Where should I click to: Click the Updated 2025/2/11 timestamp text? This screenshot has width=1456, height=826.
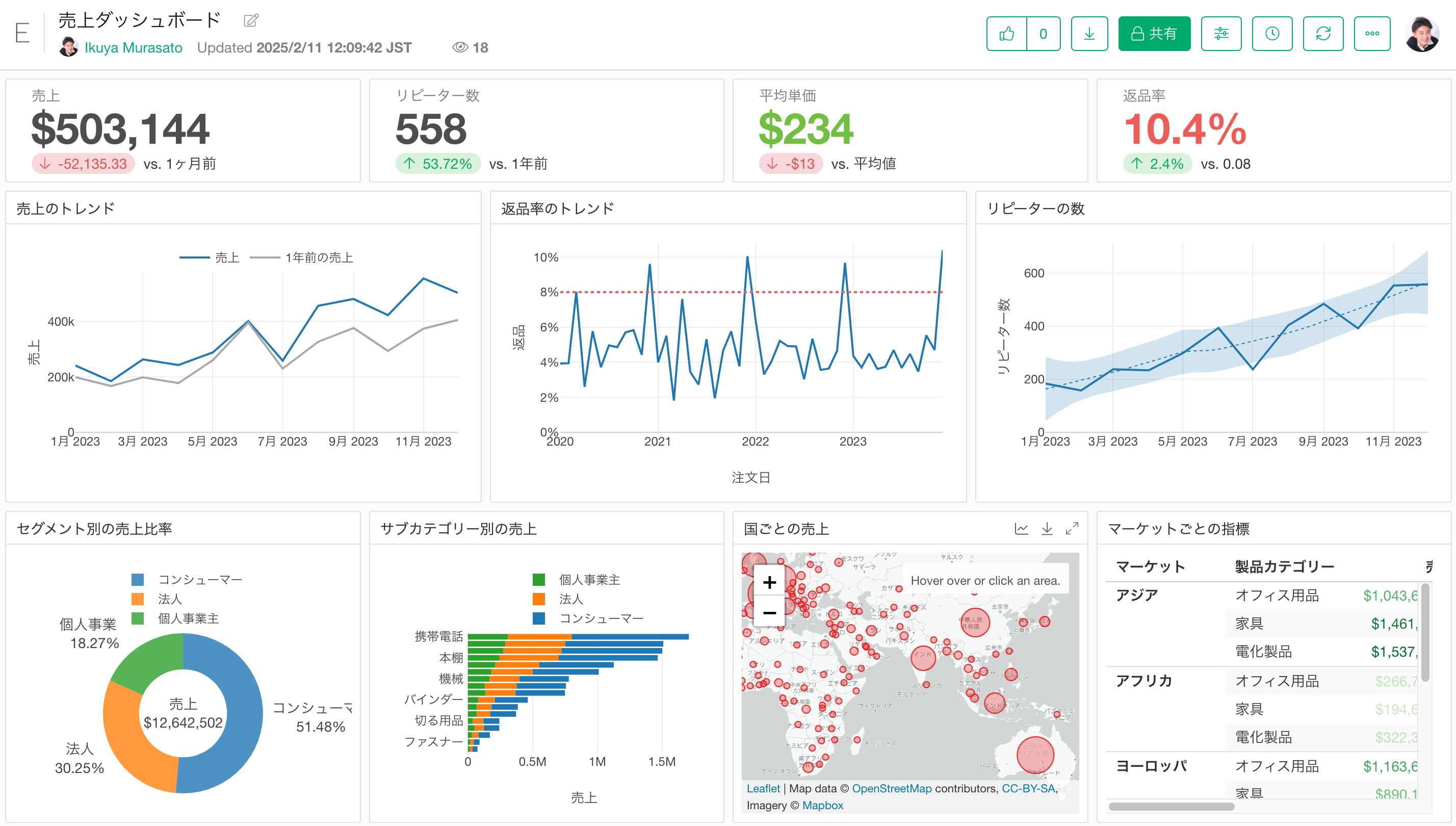point(304,47)
